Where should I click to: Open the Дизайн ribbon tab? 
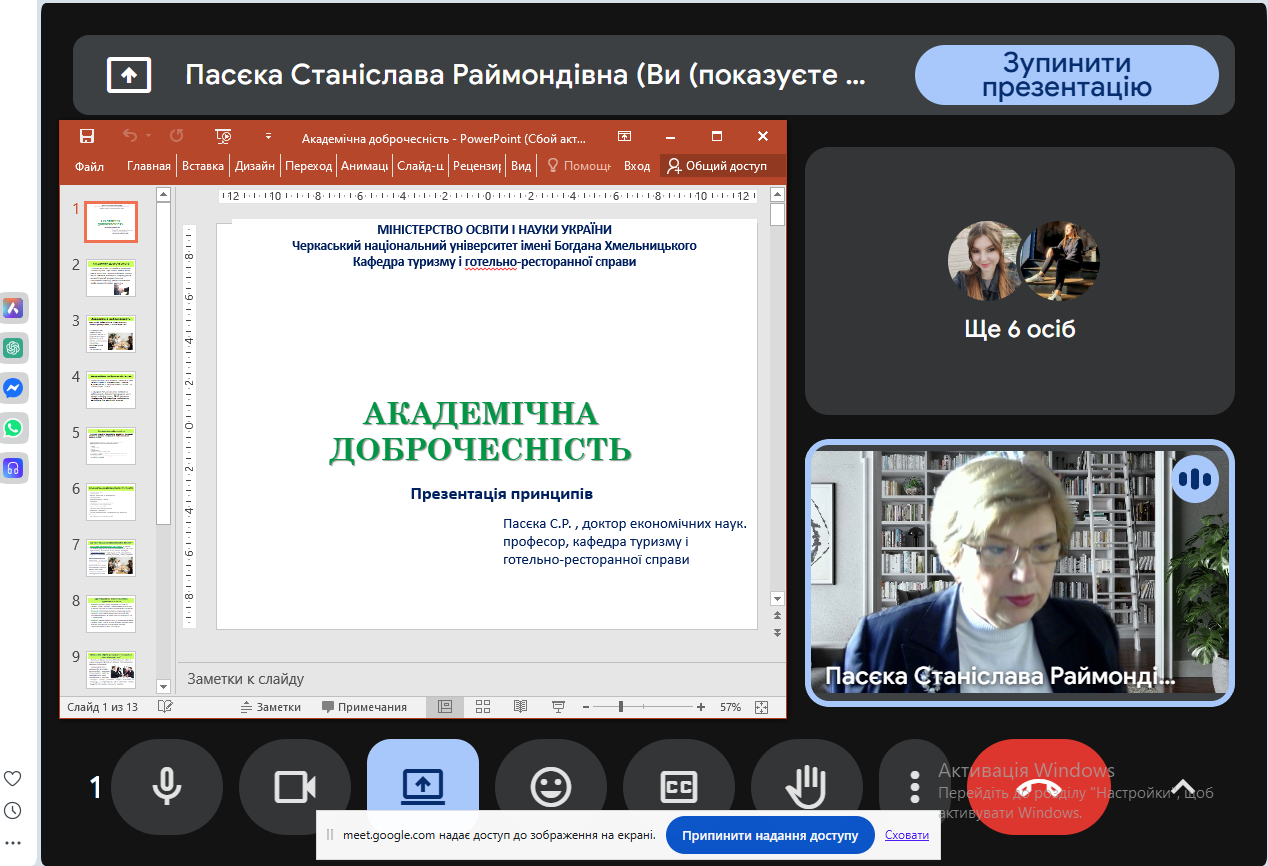pyautogui.click(x=255, y=166)
